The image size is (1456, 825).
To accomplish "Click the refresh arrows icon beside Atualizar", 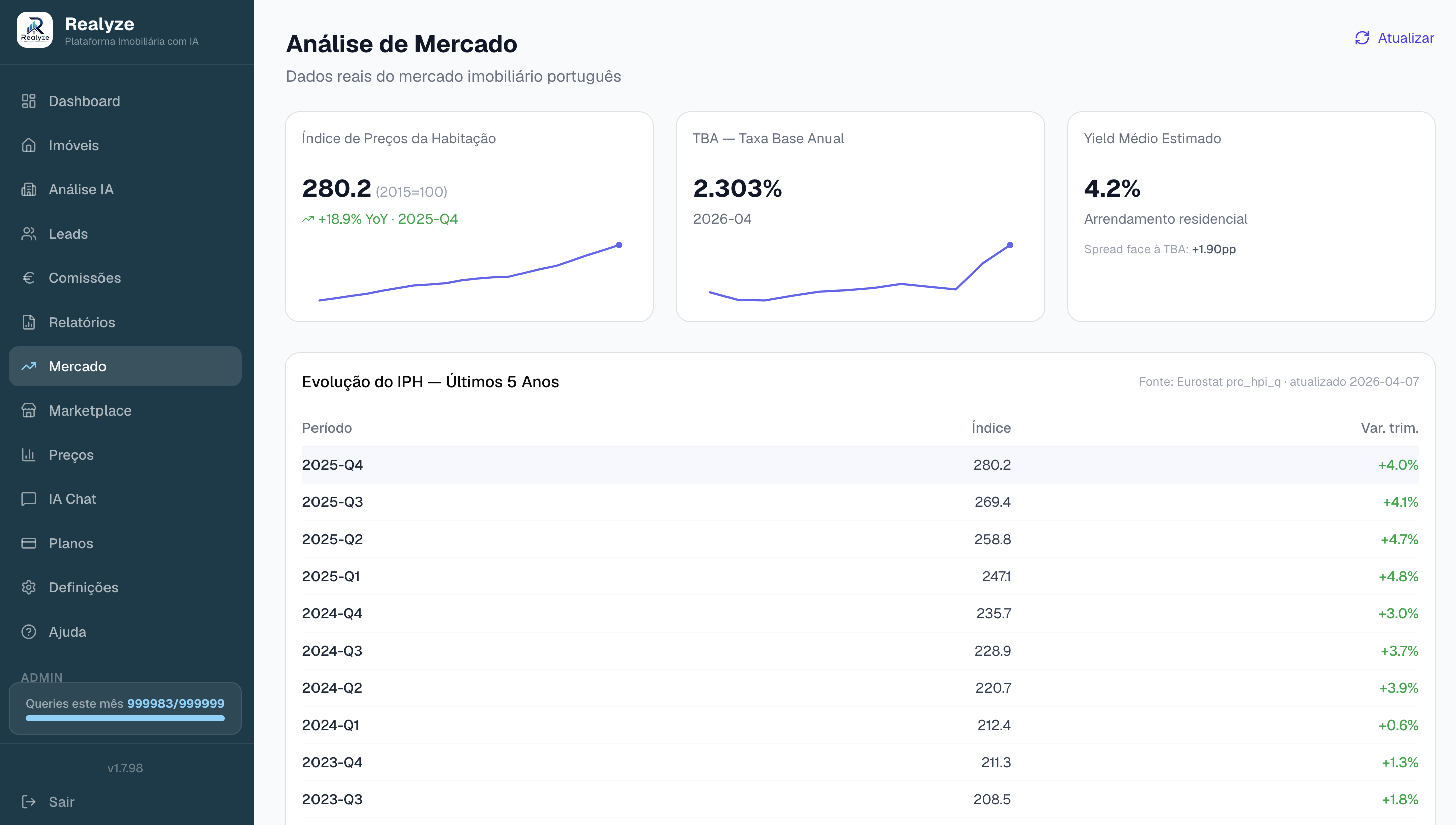I will (x=1362, y=38).
